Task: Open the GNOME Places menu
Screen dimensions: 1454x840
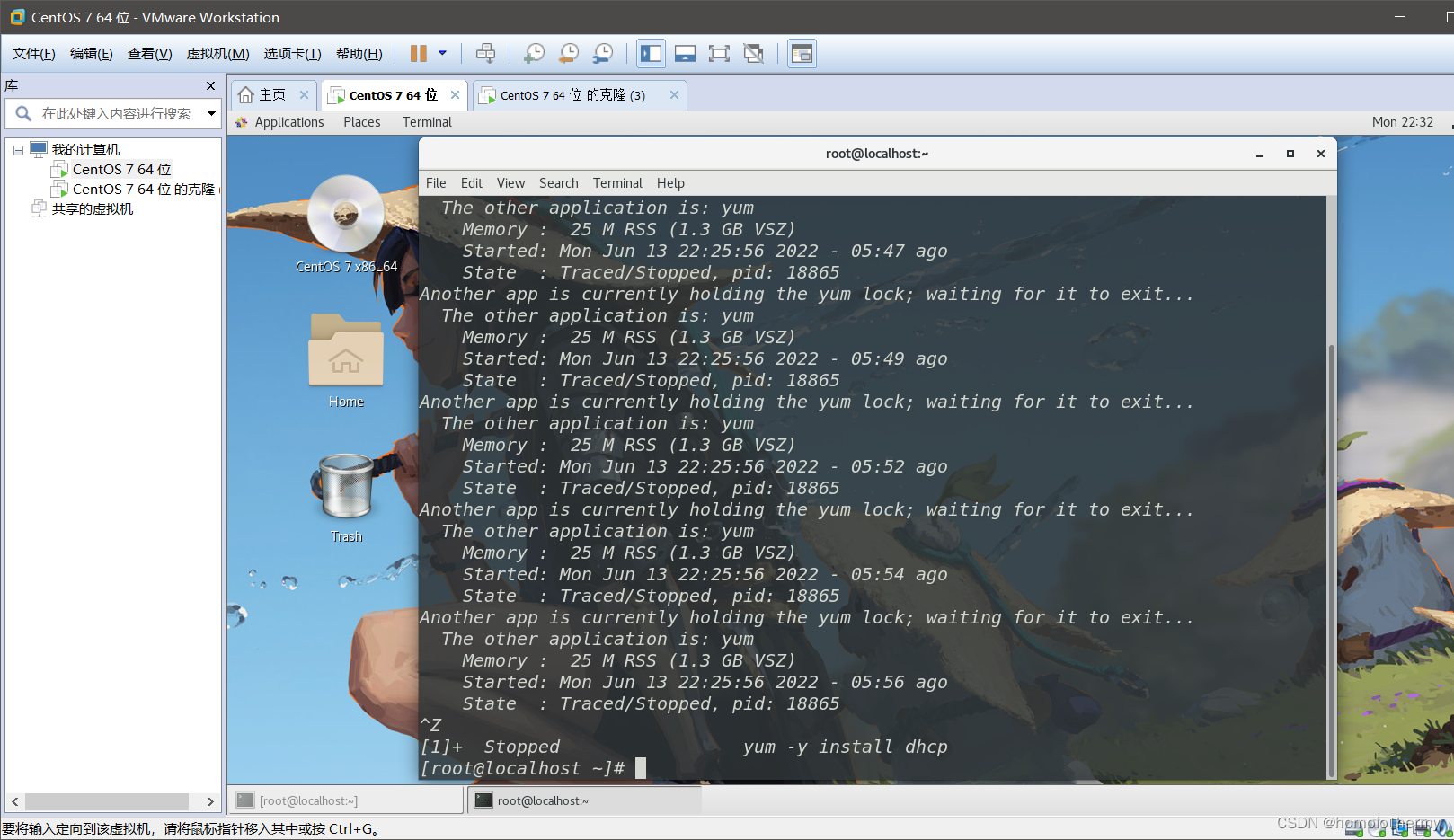Action: (x=362, y=122)
